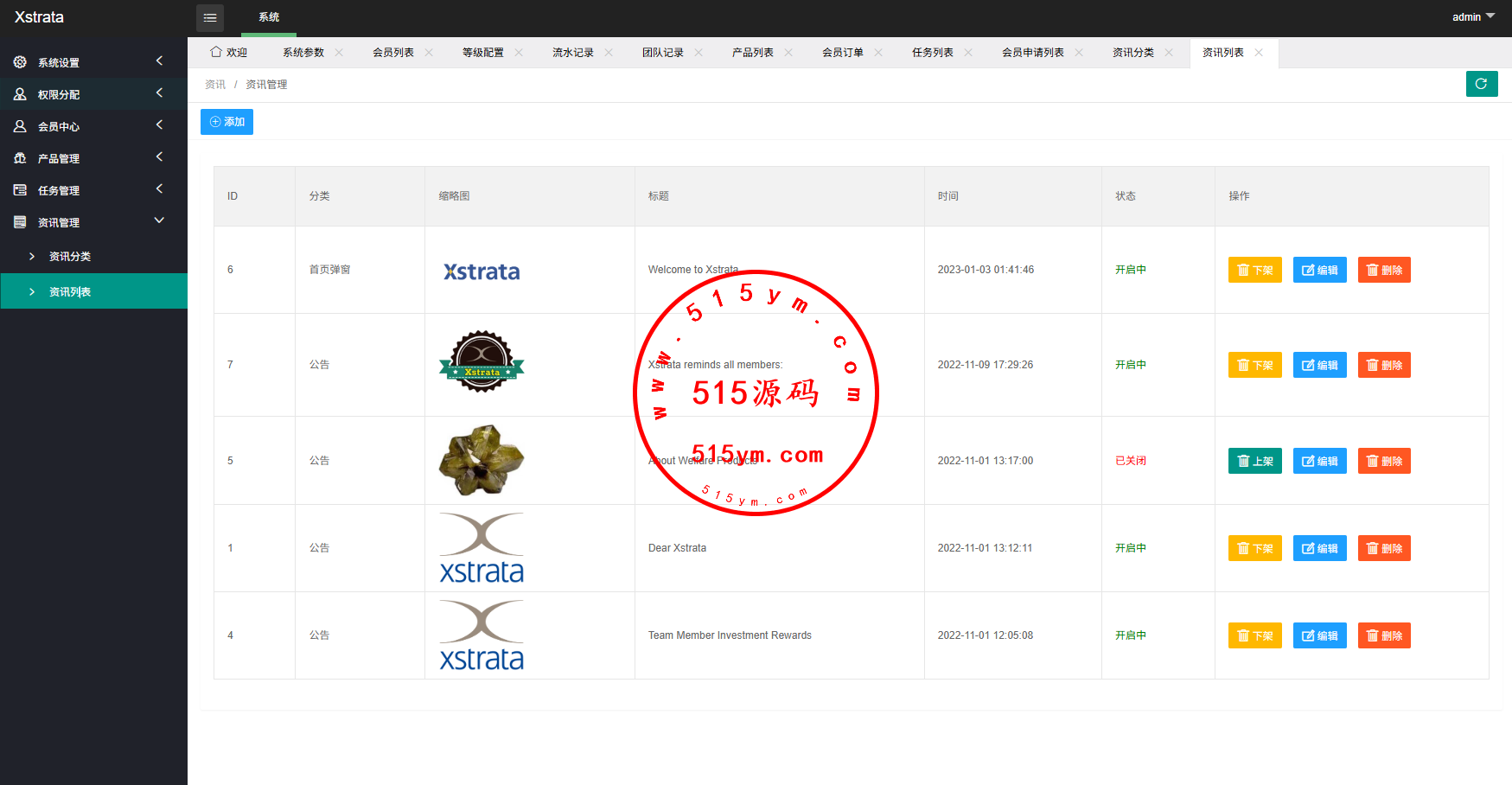1512x785 pixels.
Task: Open the mineral thumbnail image in row 5
Action: [482, 460]
